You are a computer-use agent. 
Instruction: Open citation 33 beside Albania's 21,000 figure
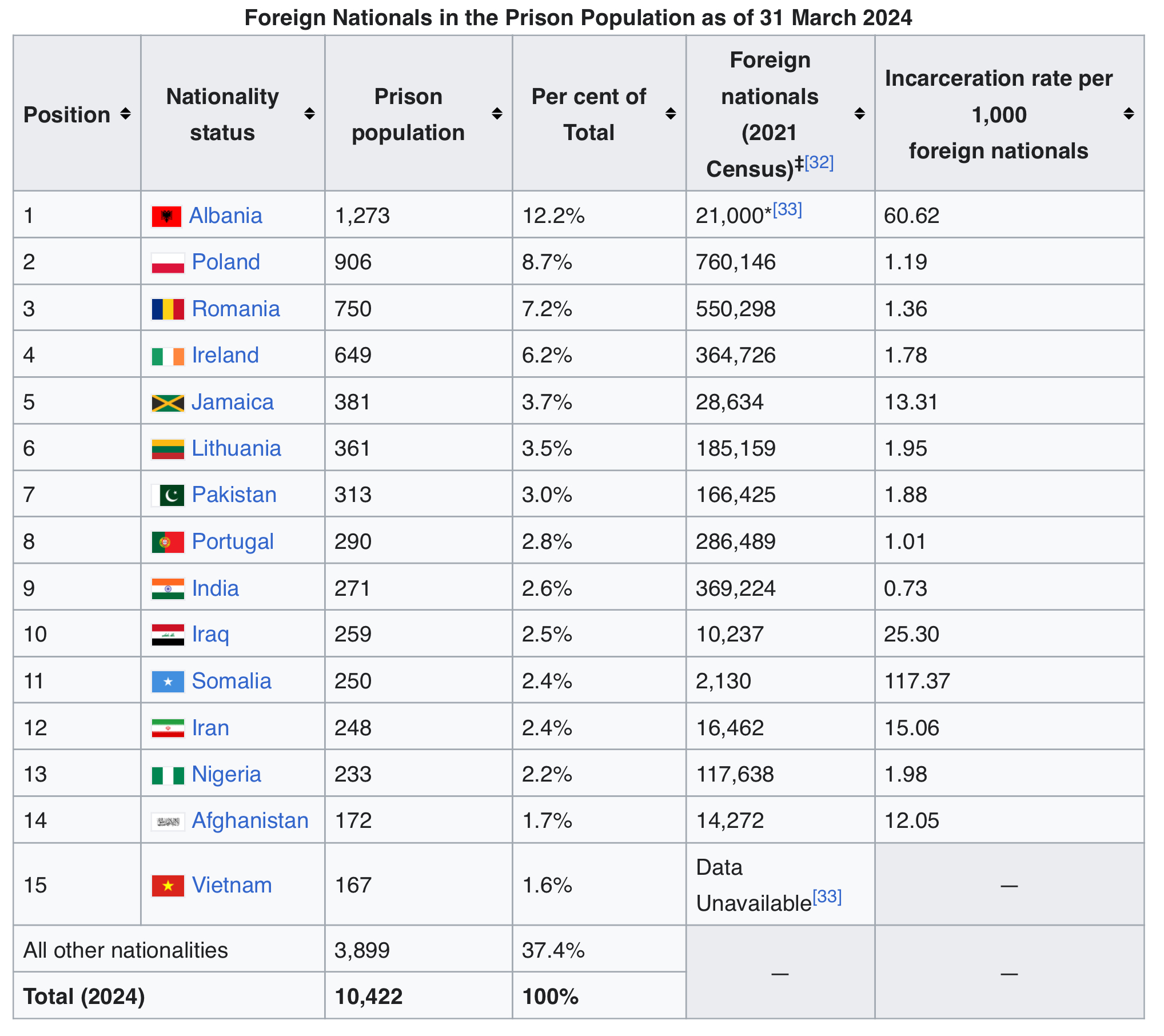pos(787,210)
